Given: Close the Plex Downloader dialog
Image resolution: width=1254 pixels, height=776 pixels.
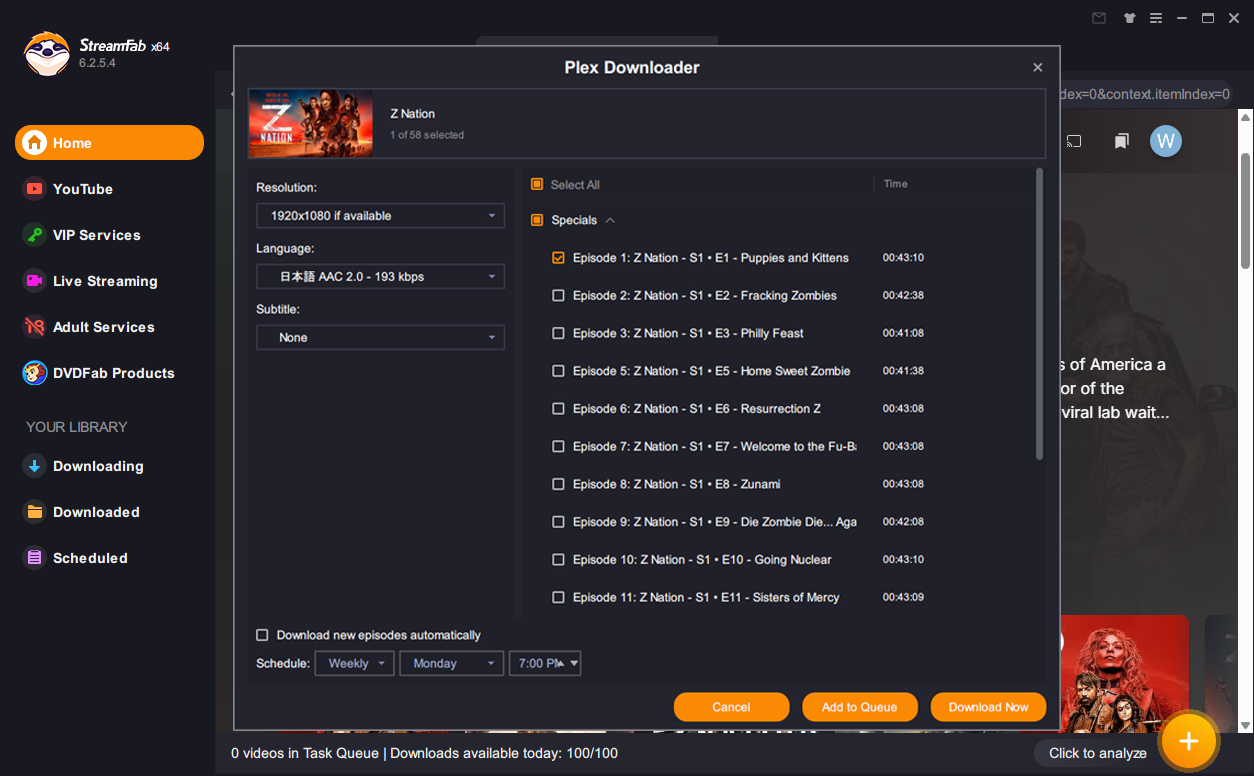Looking at the screenshot, I should click(1037, 68).
